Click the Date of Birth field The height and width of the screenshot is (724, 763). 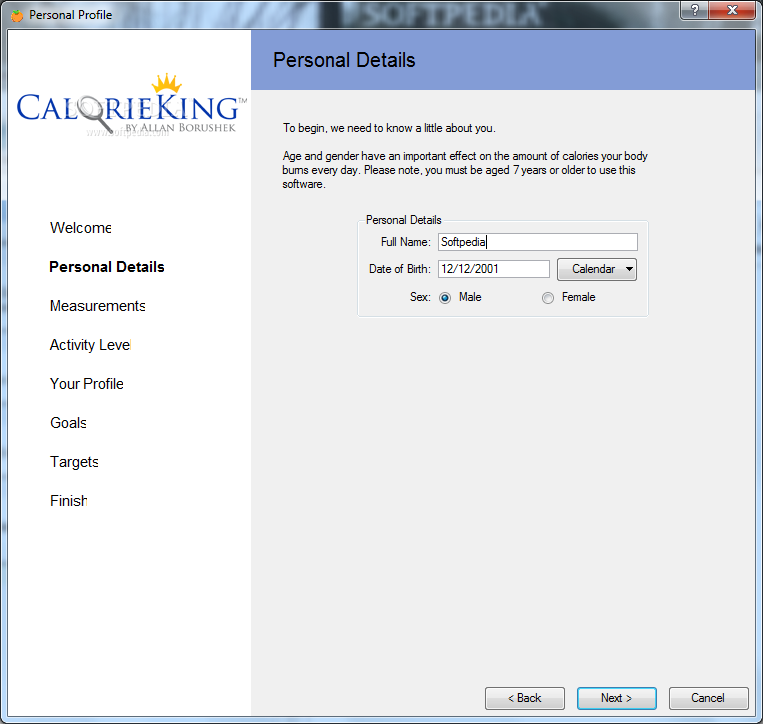click(x=494, y=269)
